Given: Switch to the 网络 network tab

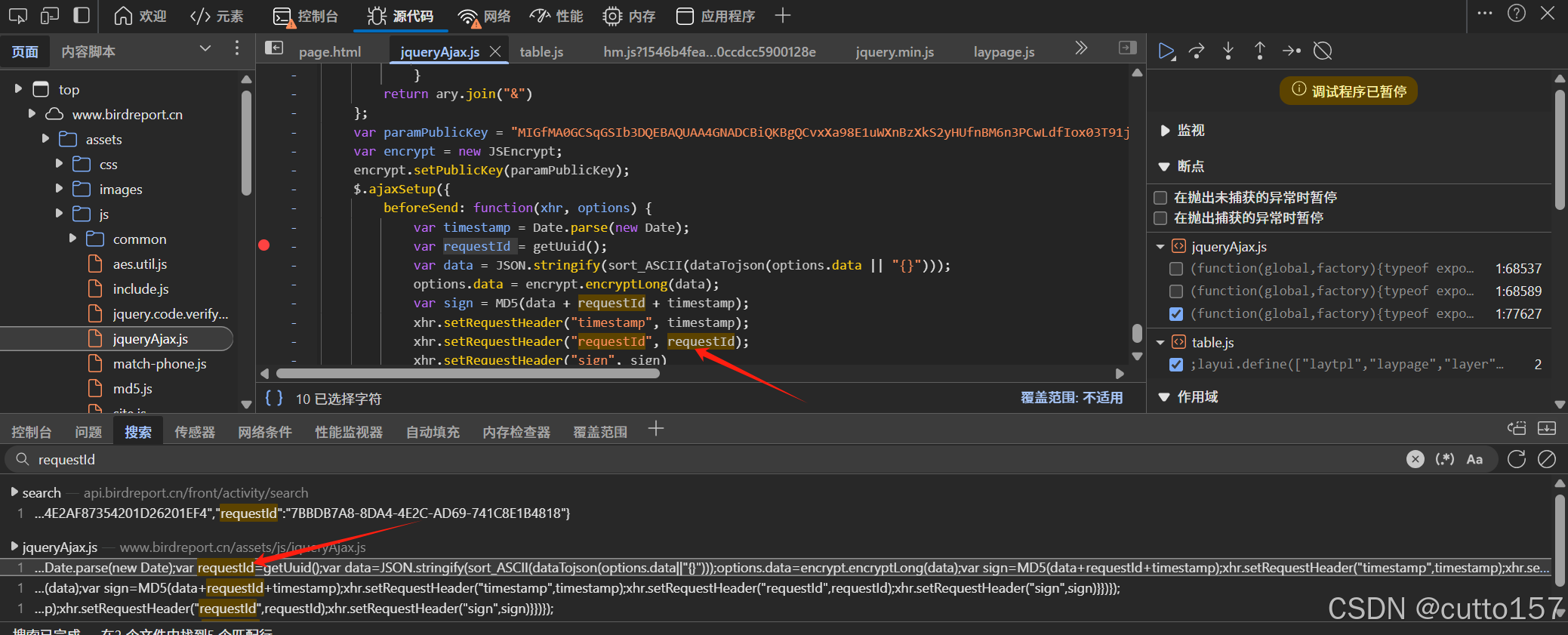Looking at the screenshot, I should [485, 16].
